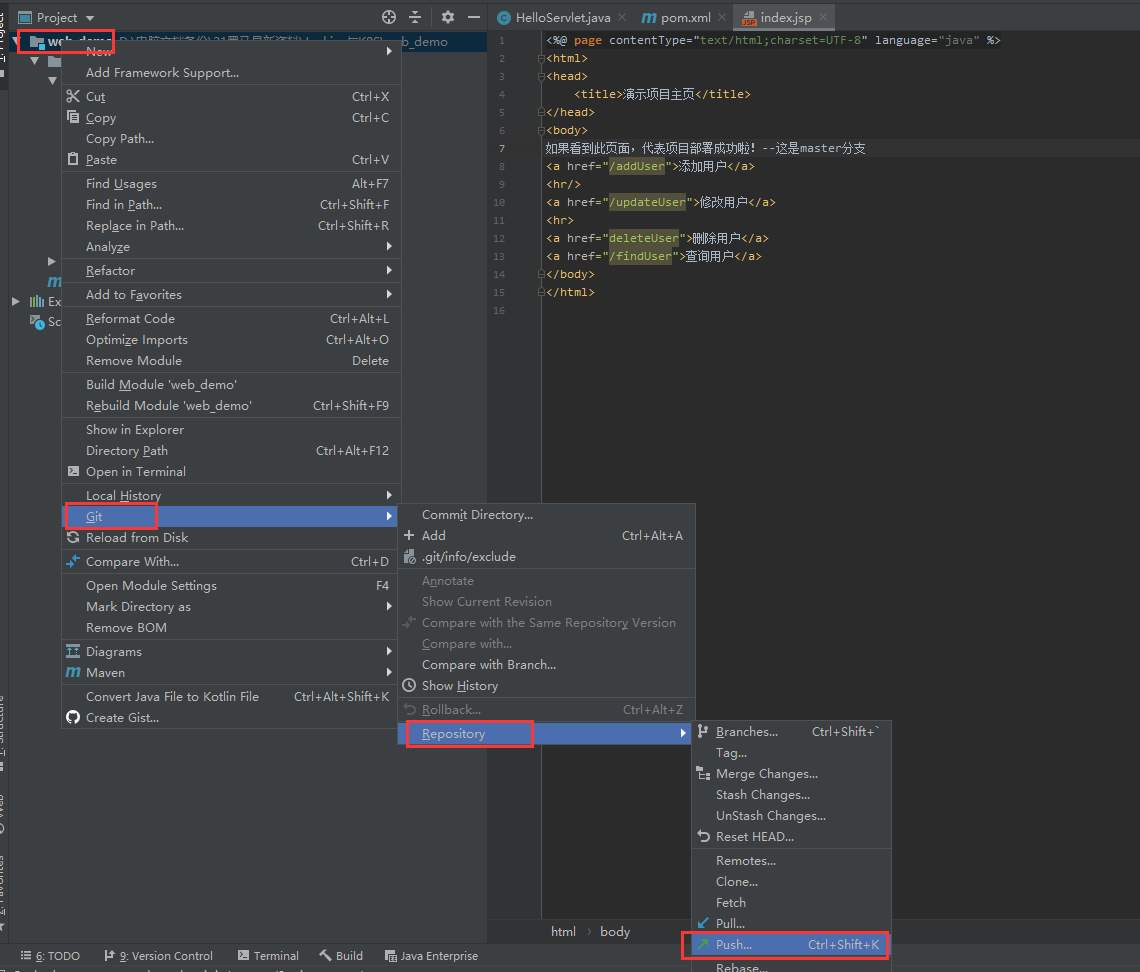Choose Commit Directory... in Git submenu
Image resolution: width=1140 pixels, height=972 pixels.
546,514
